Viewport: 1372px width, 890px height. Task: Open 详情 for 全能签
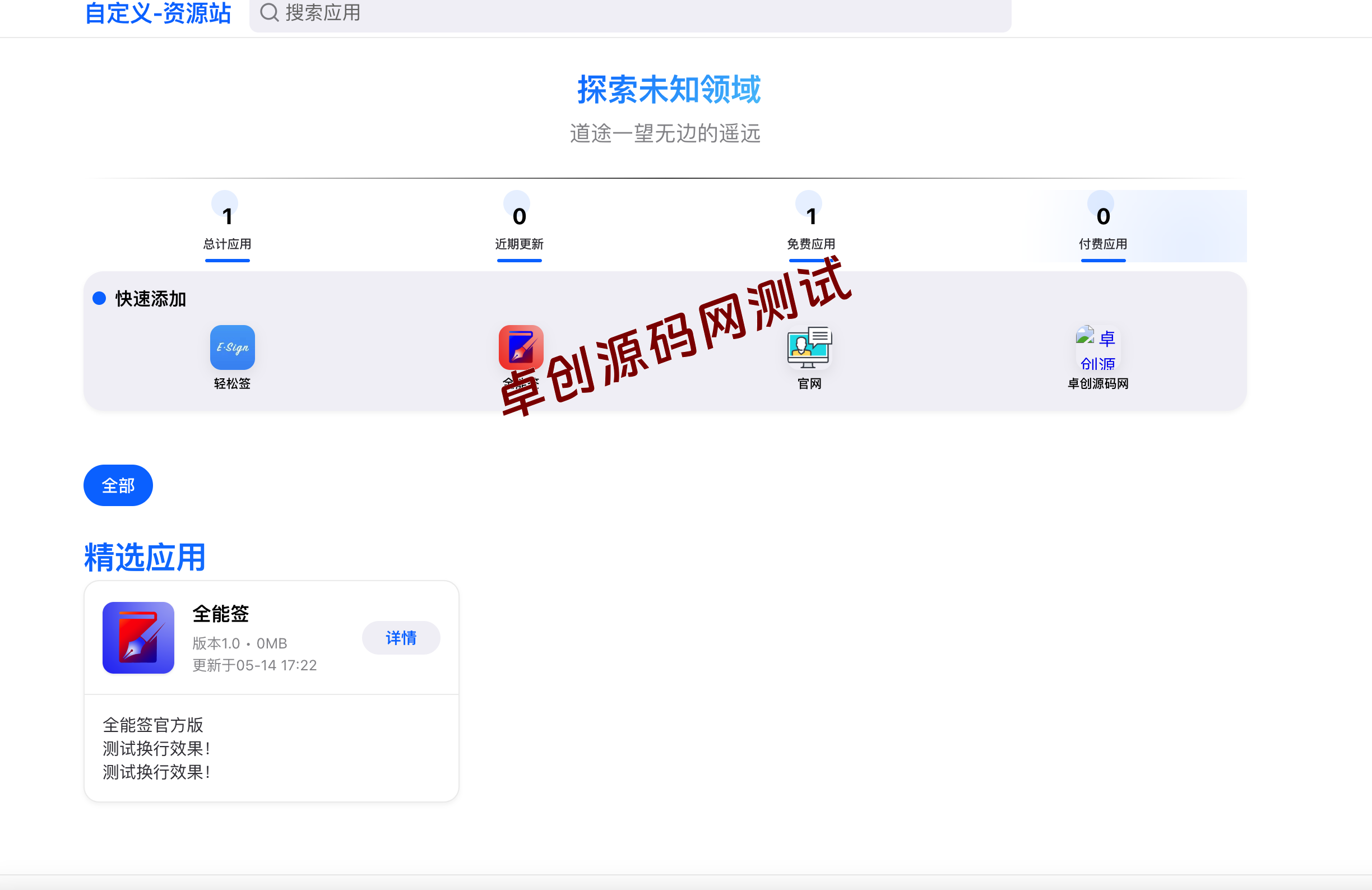[x=401, y=638]
